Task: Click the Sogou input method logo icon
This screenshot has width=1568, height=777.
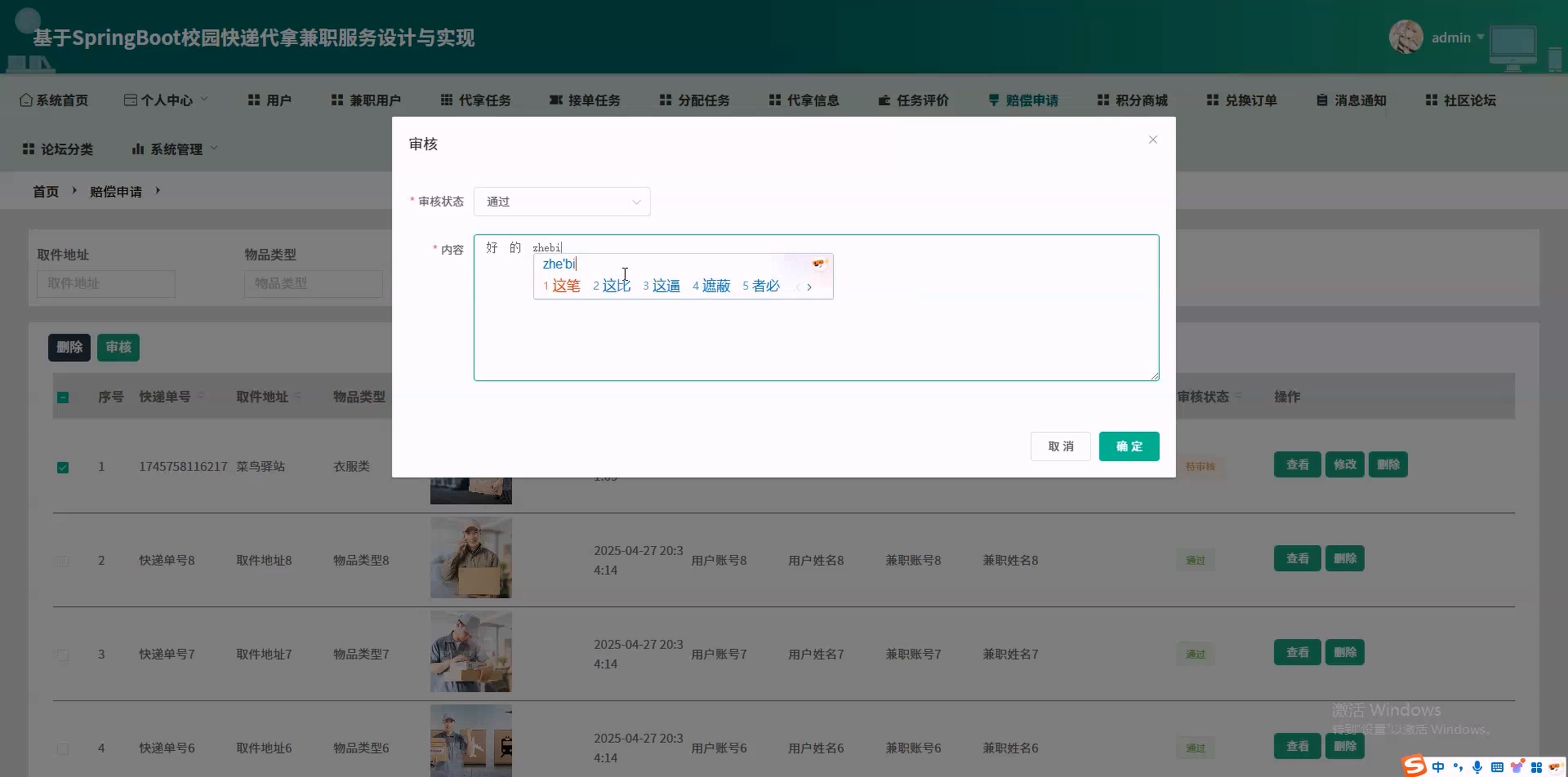Action: [x=1414, y=766]
